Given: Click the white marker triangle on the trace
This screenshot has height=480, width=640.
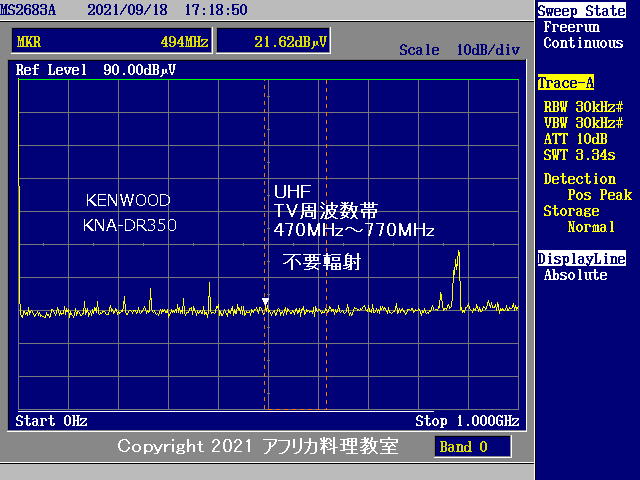Looking at the screenshot, I should click(x=265, y=302).
